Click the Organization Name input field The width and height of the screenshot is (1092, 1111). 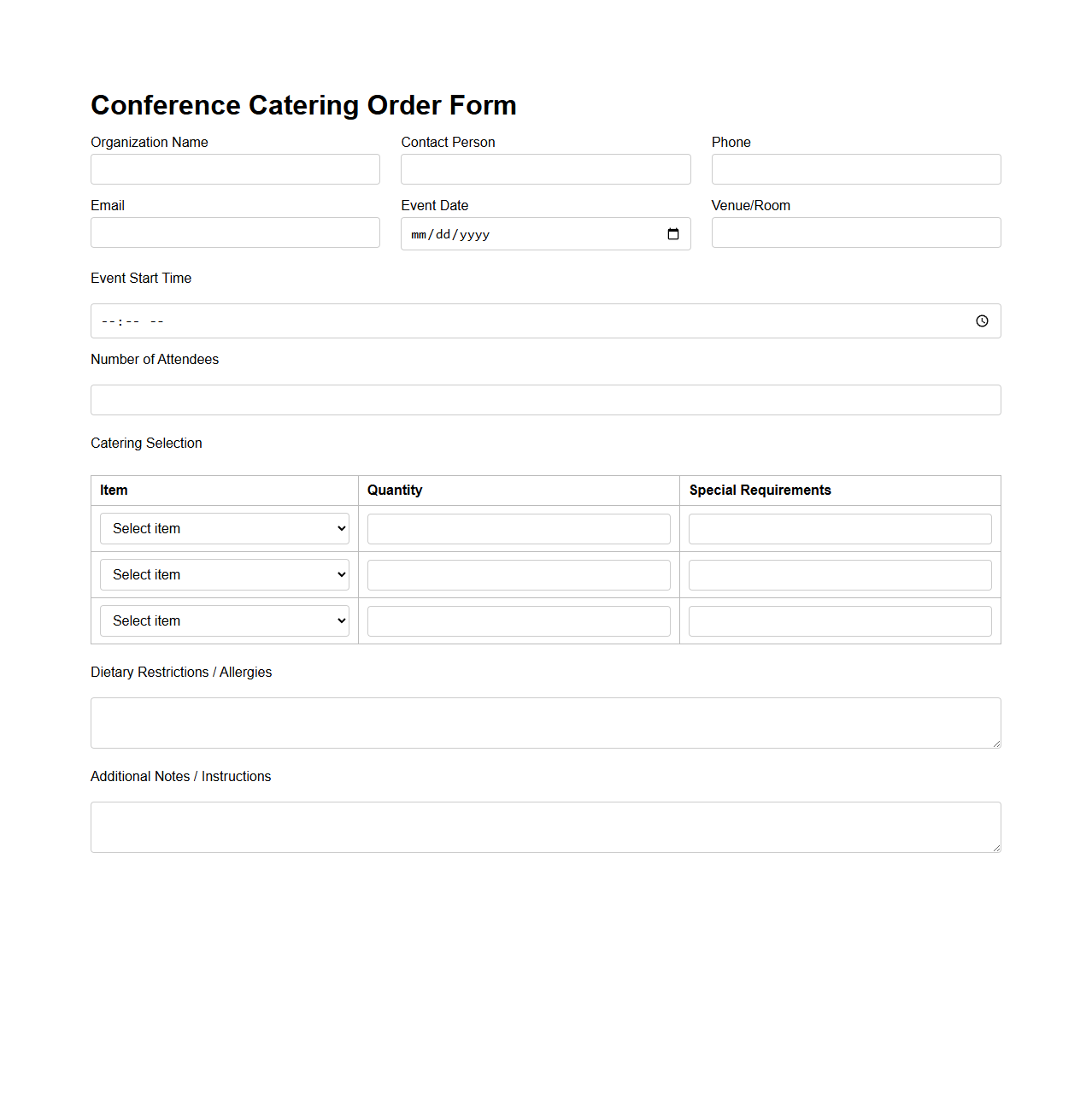point(234,168)
